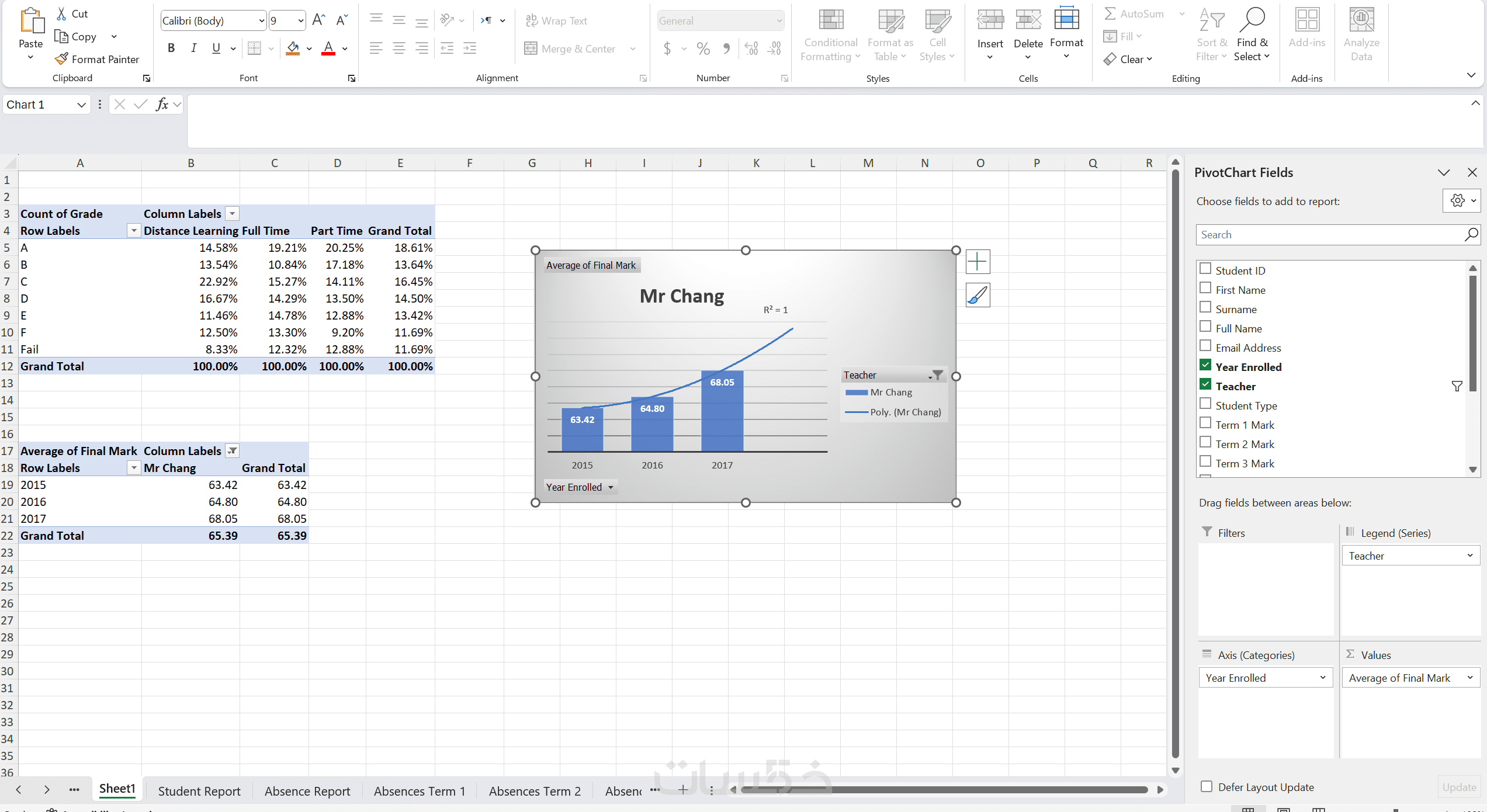Image resolution: width=1487 pixels, height=812 pixels.
Task: Open PivotChart Fields settings gear
Action: 1457,201
